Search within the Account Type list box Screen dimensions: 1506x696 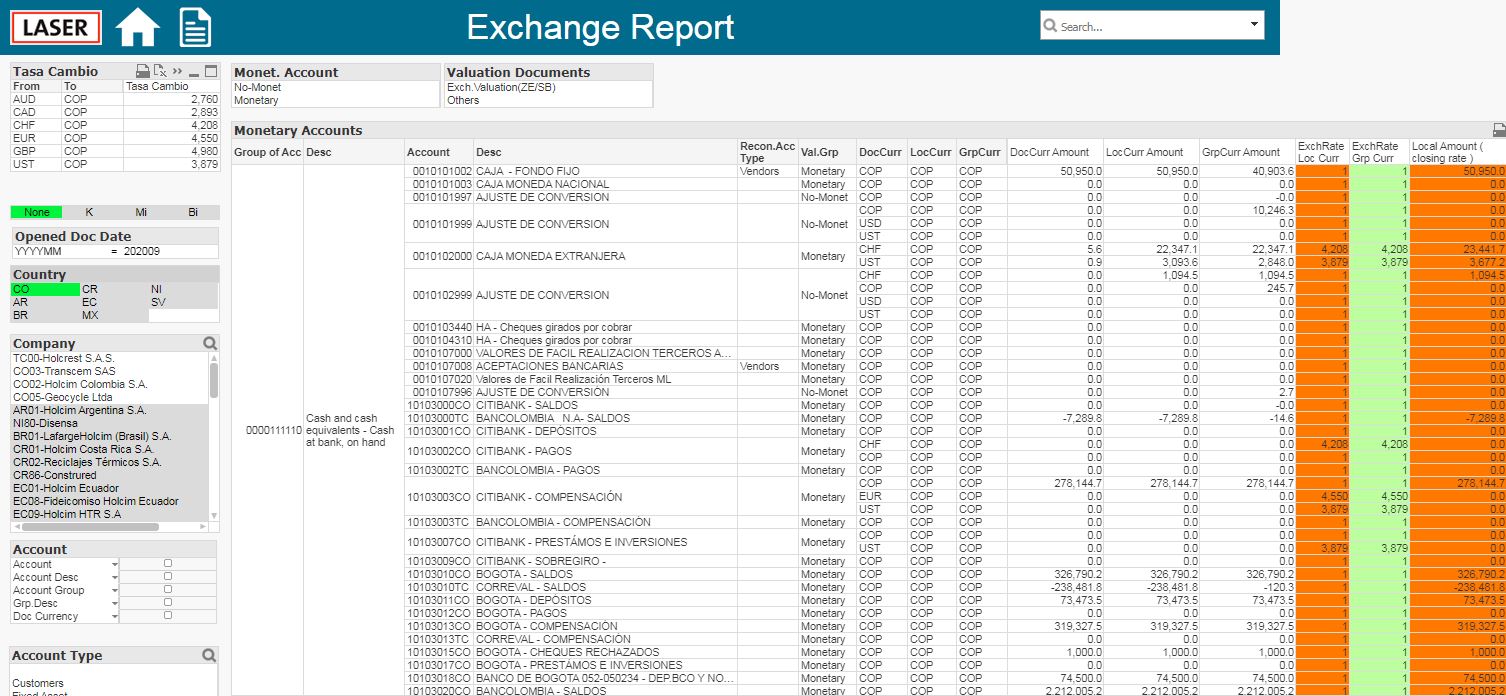tap(209, 655)
